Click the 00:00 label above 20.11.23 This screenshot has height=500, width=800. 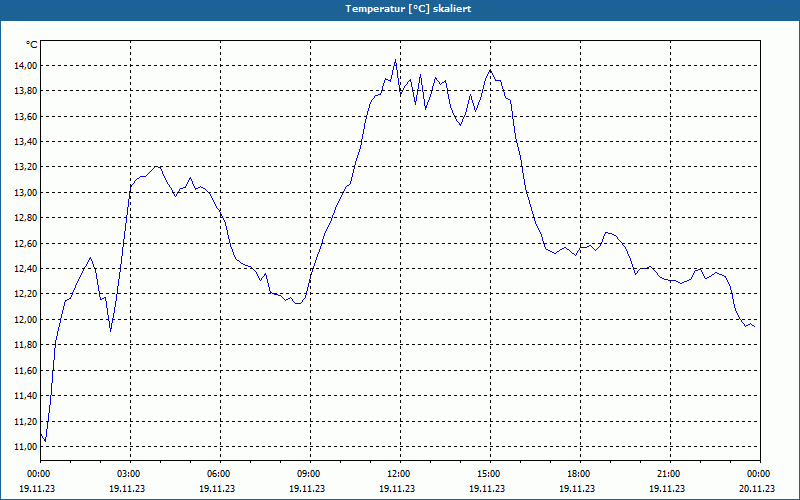pos(760,474)
